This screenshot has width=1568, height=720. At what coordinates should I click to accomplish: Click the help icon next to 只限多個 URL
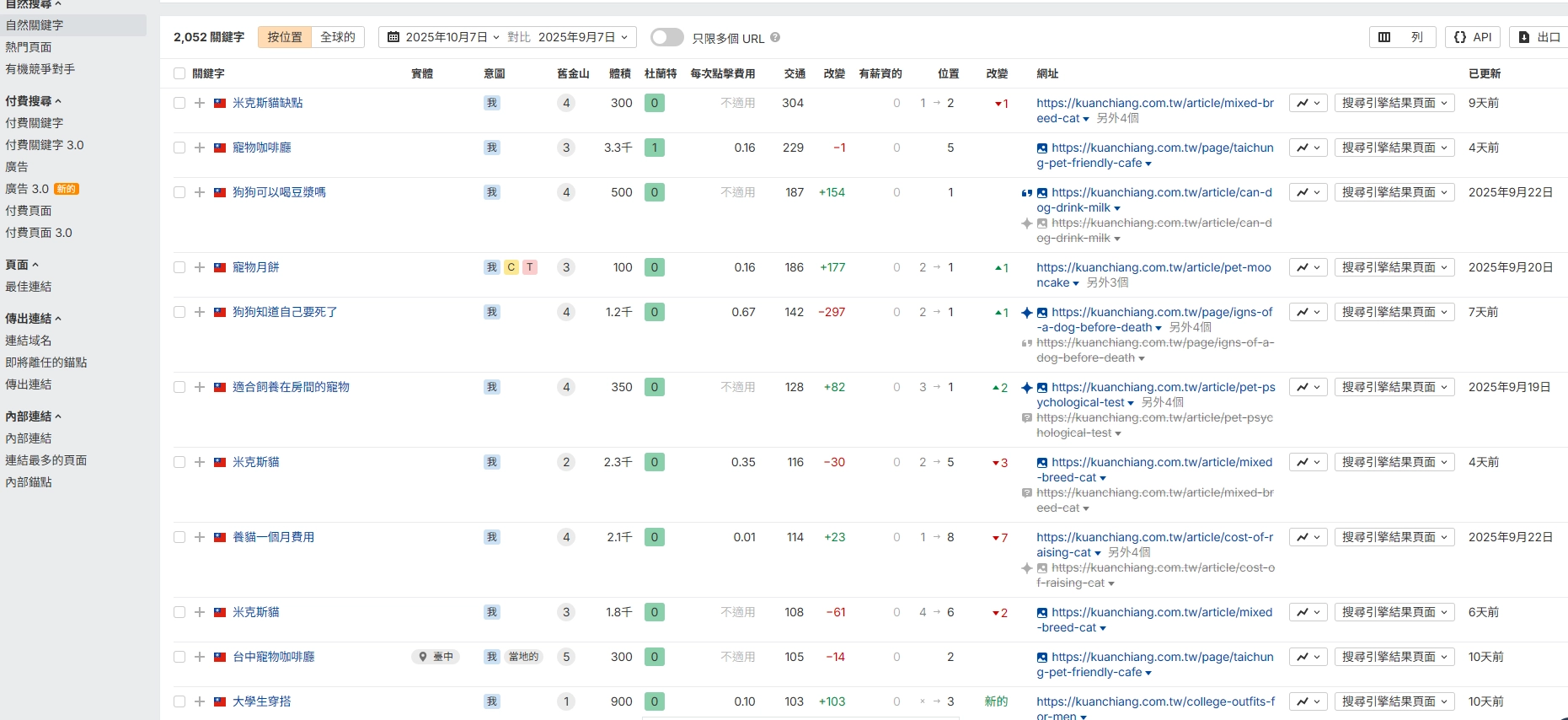tap(775, 38)
